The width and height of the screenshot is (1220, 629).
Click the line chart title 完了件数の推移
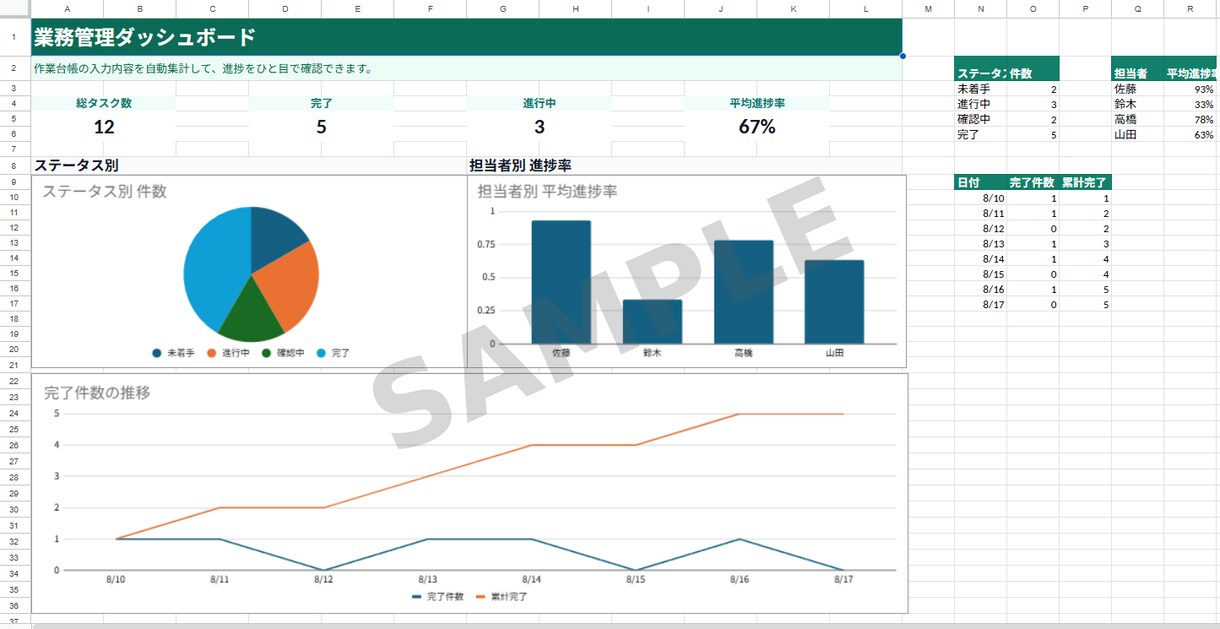point(97,393)
